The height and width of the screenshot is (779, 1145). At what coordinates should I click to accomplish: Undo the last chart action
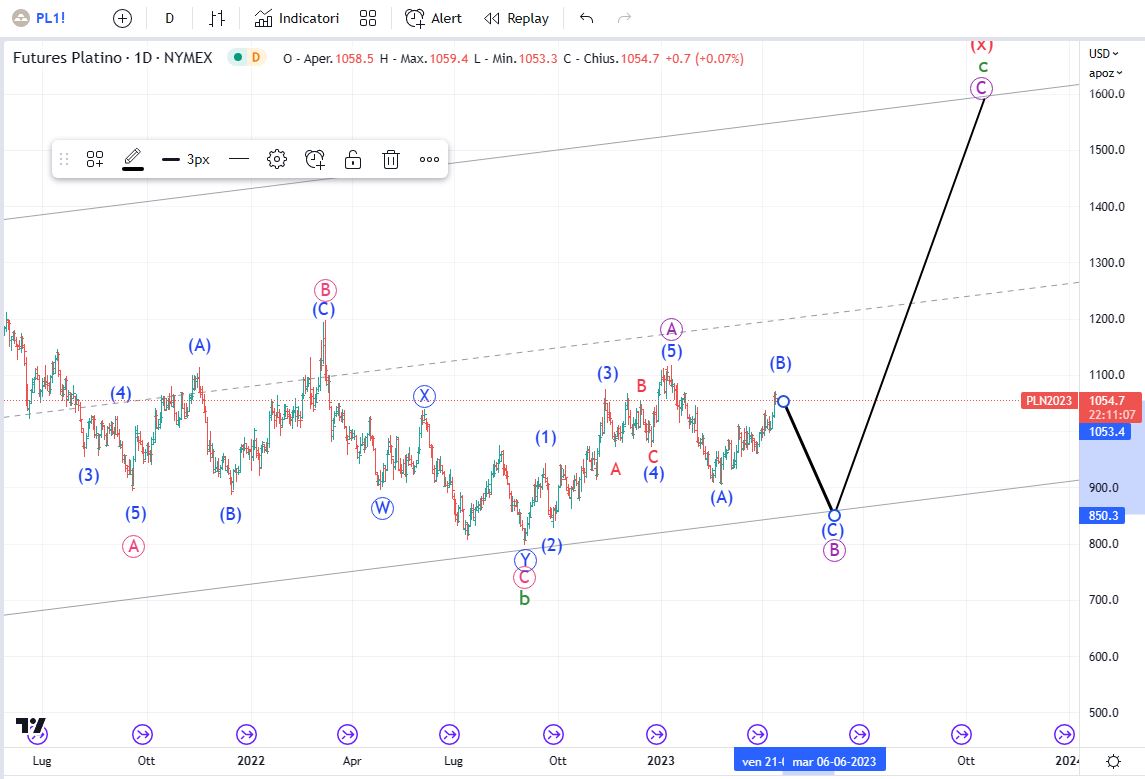click(586, 18)
